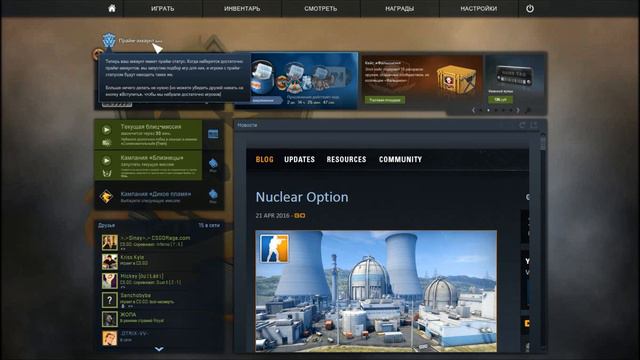Go to next store carousel page arrow

coord(518,110)
